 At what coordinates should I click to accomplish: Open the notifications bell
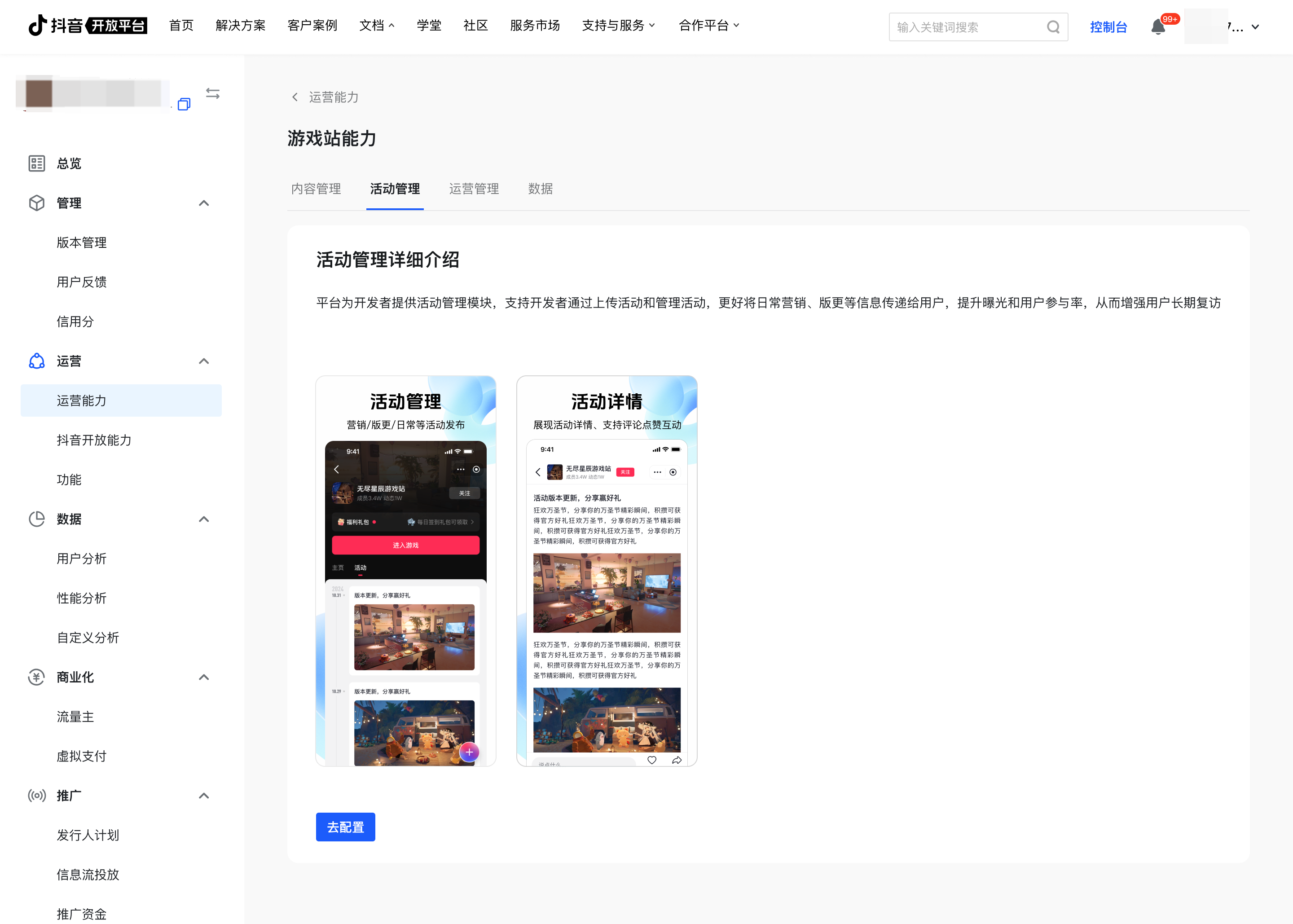(1157, 27)
